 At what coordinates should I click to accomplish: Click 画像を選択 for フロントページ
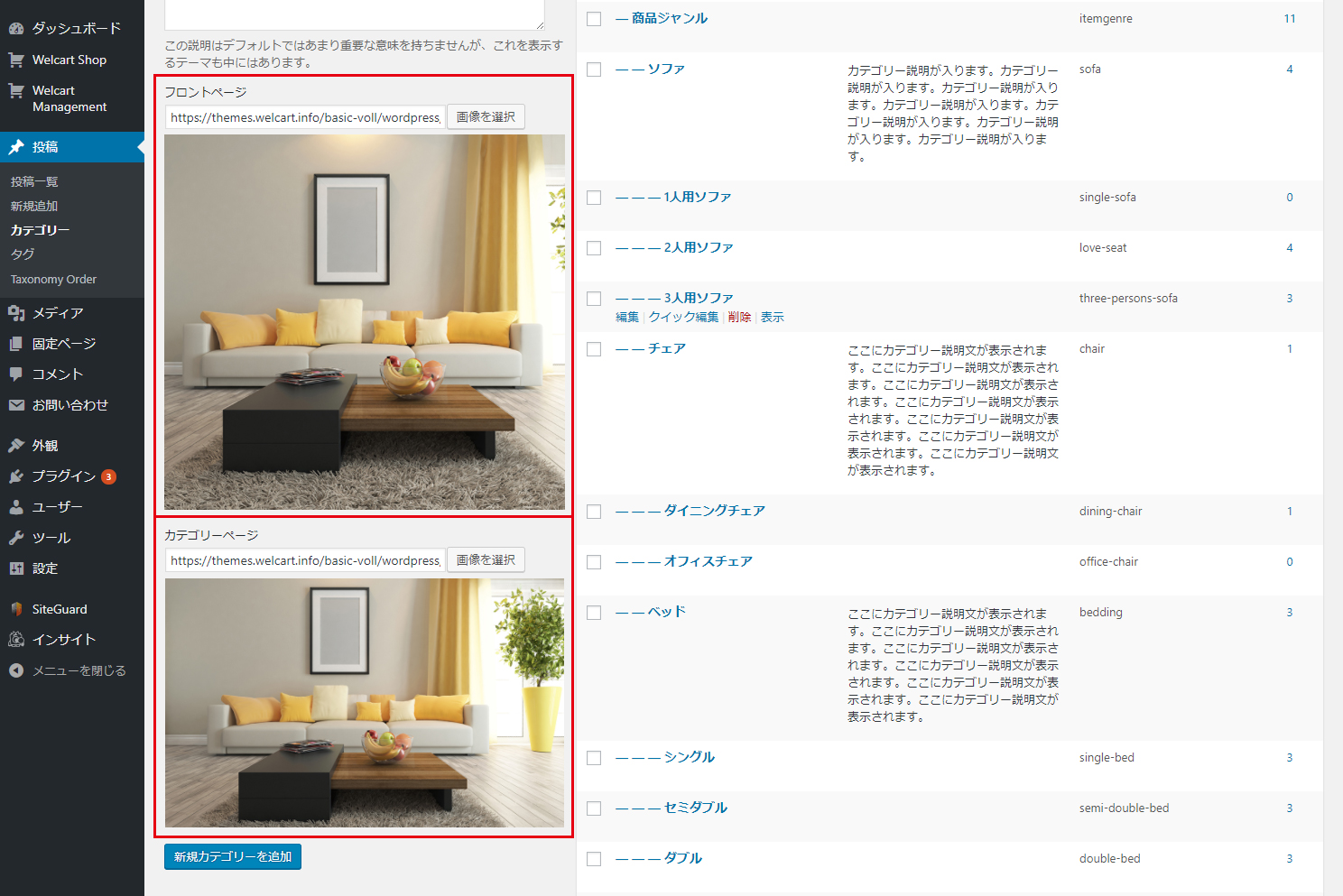coord(486,116)
